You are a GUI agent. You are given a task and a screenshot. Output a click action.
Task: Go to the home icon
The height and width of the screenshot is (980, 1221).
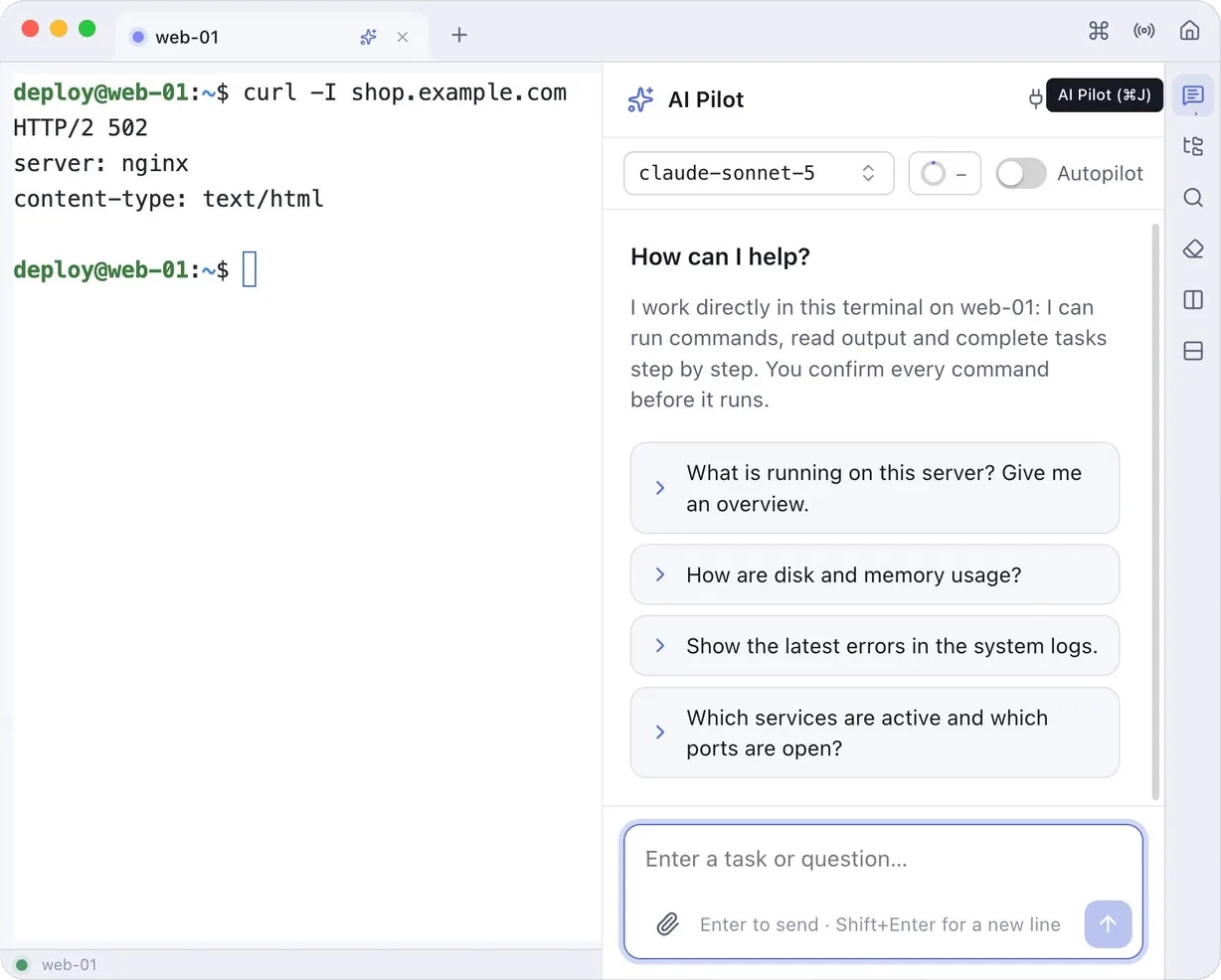coord(1189,31)
